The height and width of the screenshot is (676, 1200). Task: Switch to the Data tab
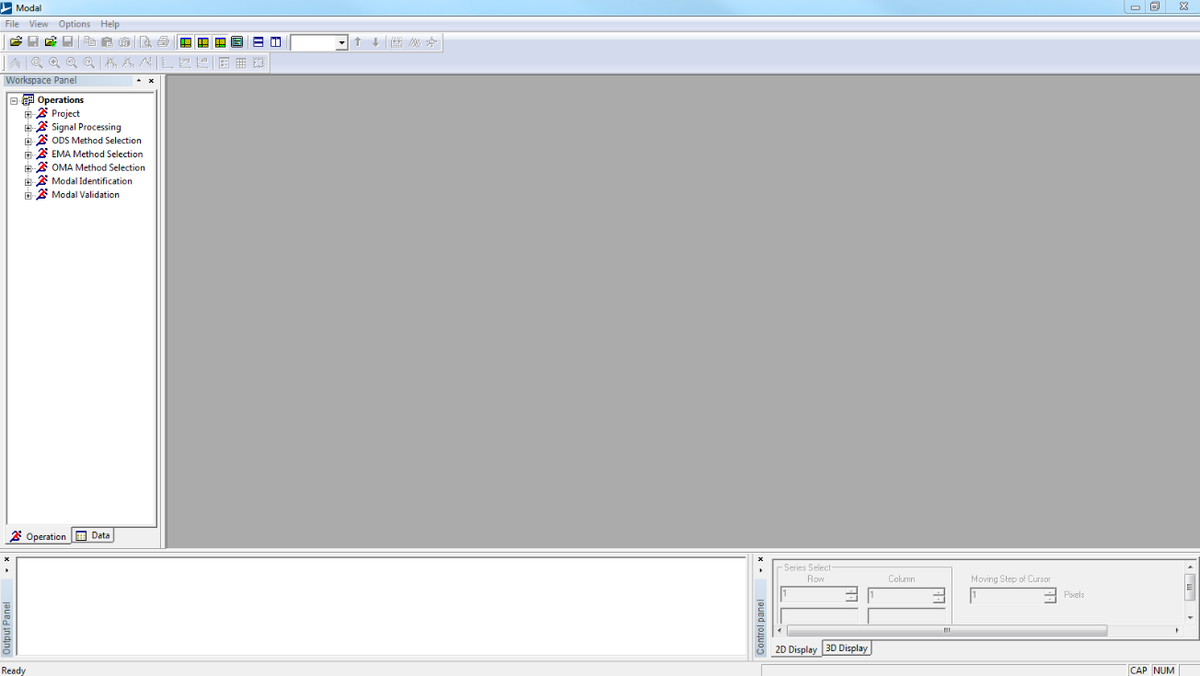[92, 534]
